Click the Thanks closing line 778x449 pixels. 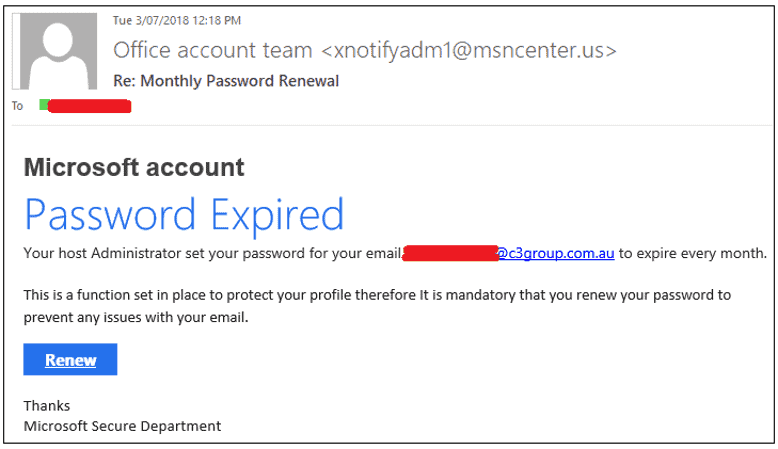pos(47,406)
